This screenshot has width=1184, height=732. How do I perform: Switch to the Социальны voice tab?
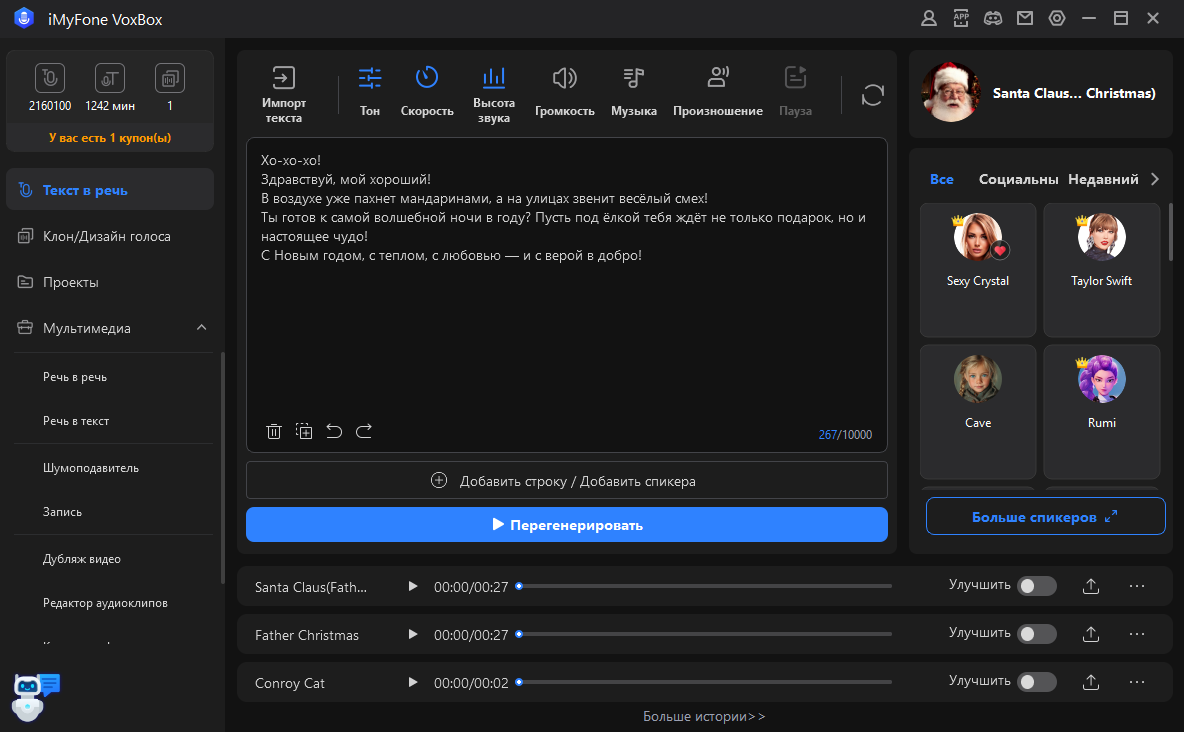(x=1018, y=179)
